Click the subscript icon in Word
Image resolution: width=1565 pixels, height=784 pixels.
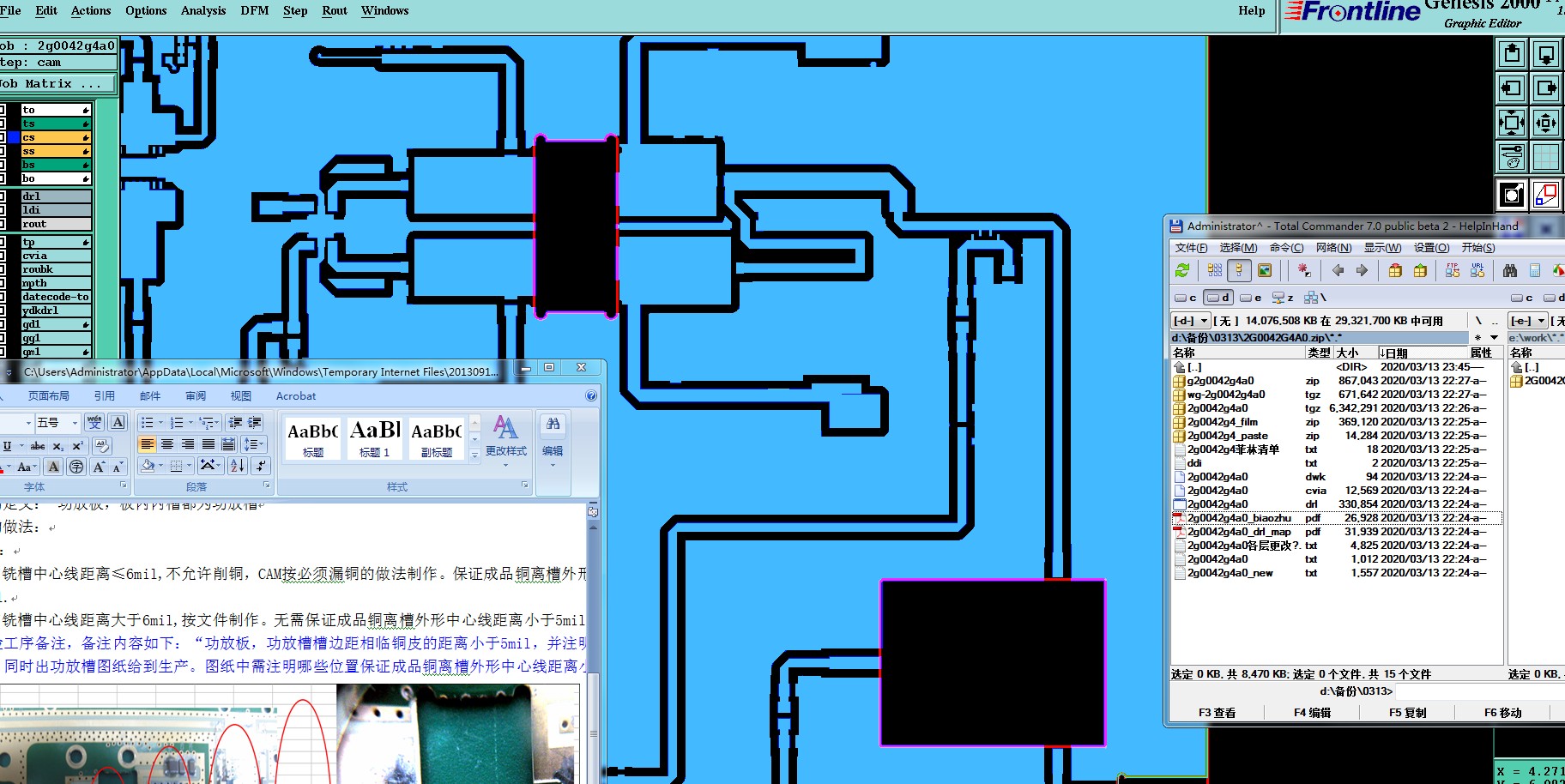(57, 446)
